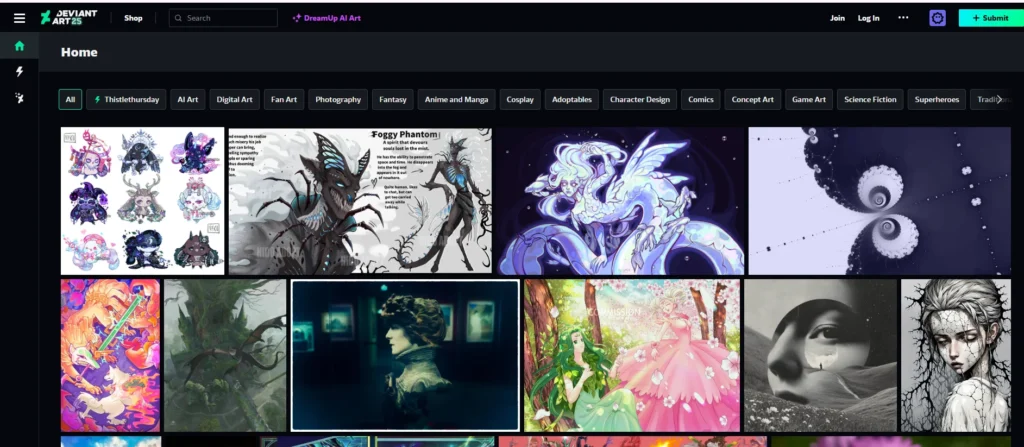Select the Character Design category
Screen dimensions: 1024x447
(x=640, y=99)
